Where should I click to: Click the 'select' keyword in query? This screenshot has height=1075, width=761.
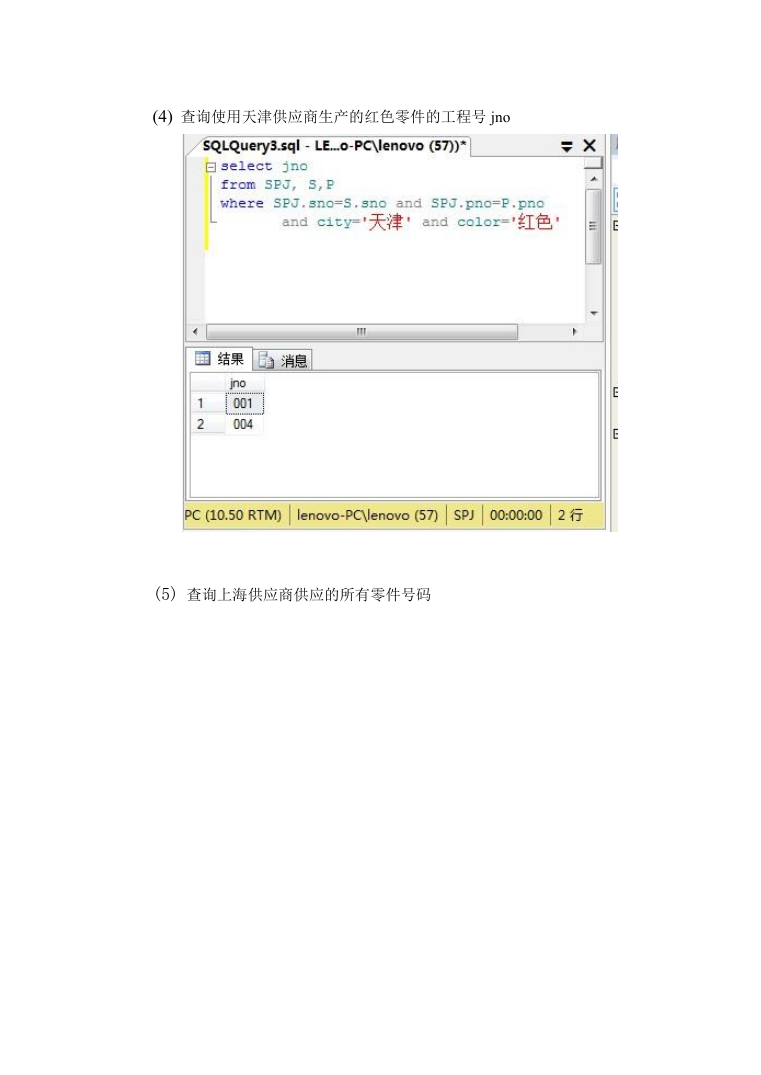point(246,166)
